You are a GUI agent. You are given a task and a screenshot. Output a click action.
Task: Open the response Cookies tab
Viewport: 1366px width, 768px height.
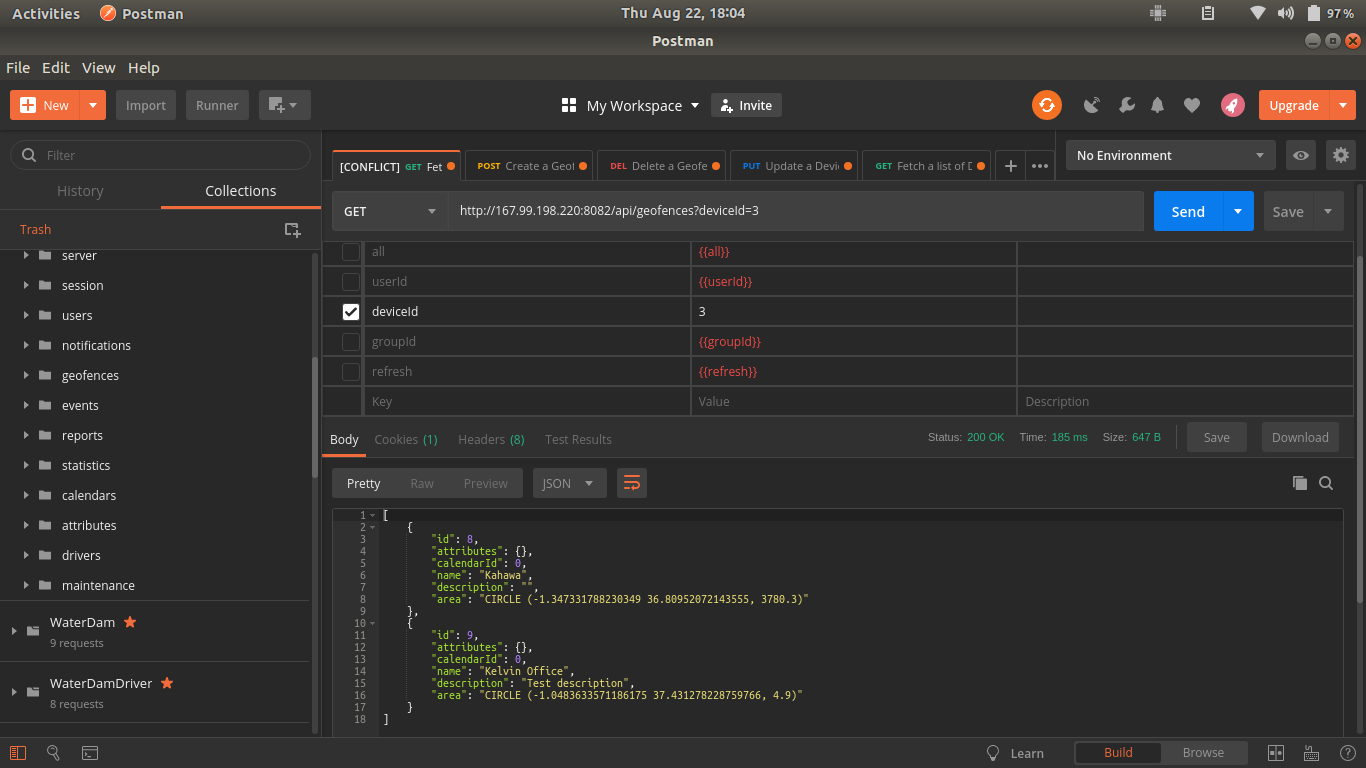406,439
